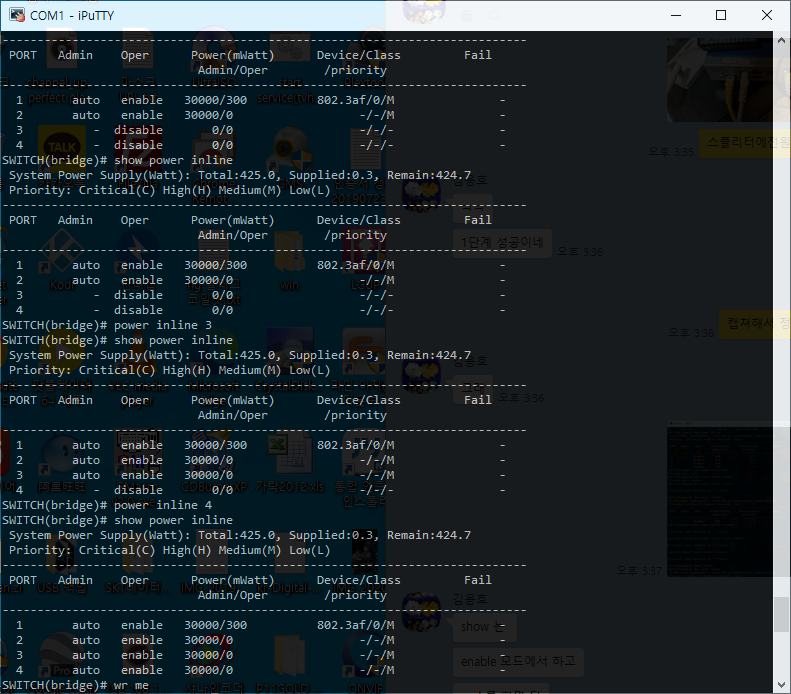Viewport: 791px width, 694px height.
Task: Grab the terminal scrollbar thumb
Action: click(782, 615)
